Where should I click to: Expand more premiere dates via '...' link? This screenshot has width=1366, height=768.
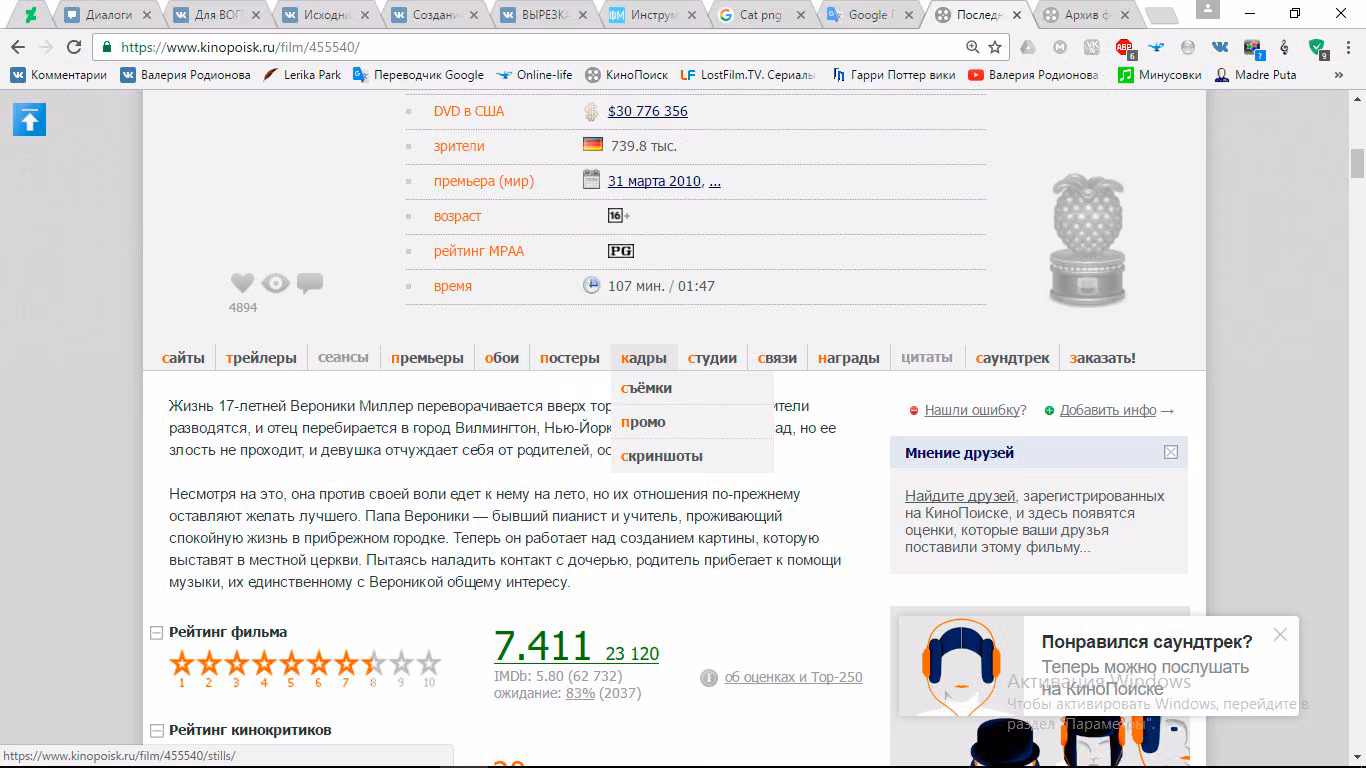(714, 181)
